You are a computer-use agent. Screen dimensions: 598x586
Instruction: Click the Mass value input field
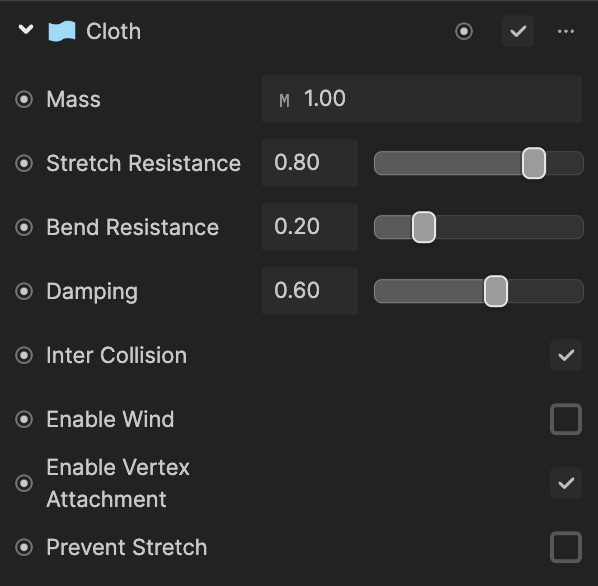(x=422, y=99)
